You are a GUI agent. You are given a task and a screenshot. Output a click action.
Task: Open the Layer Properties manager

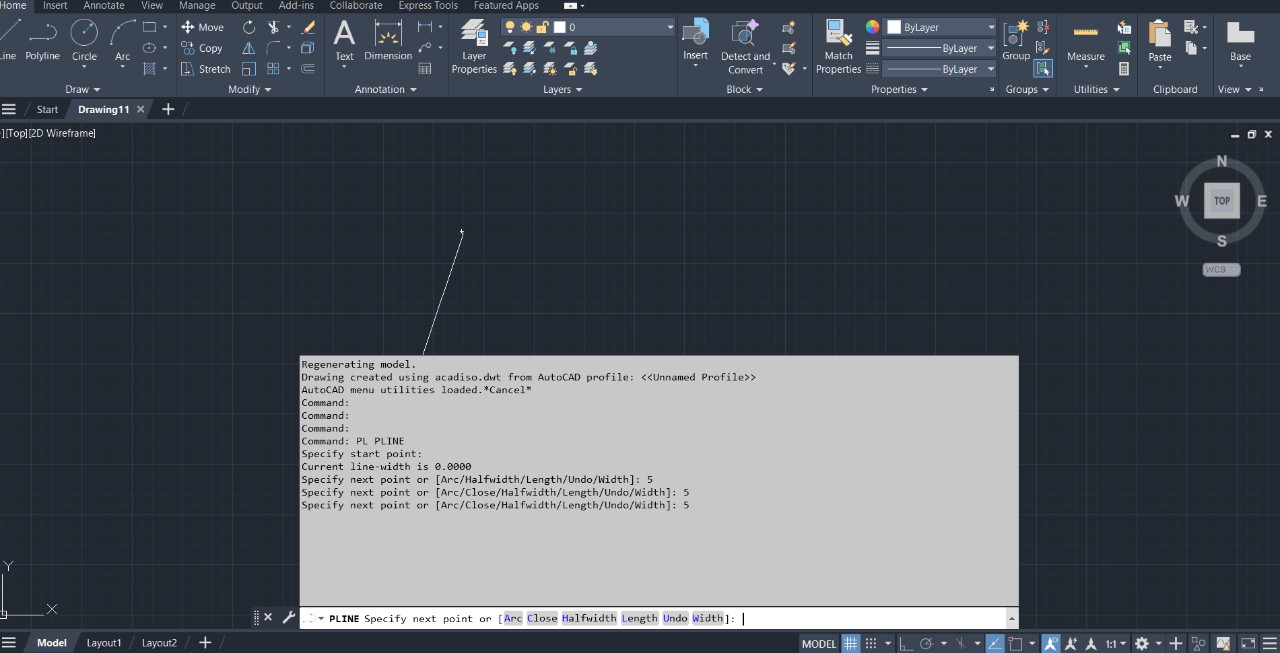[474, 47]
